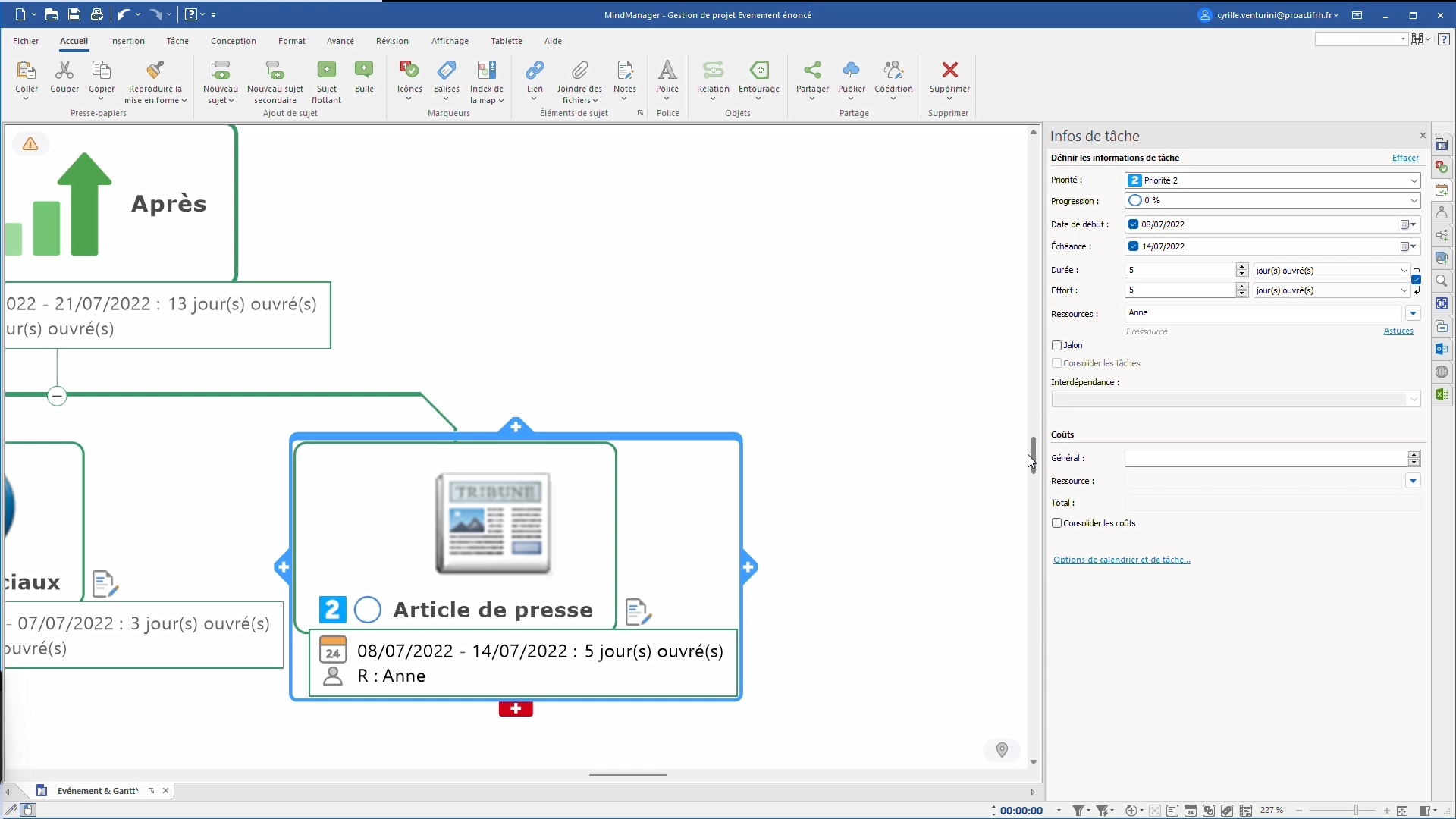The width and height of the screenshot is (1456, 819).
Task: Open the Progression dropdown
Action: (x=1414, y=201)
